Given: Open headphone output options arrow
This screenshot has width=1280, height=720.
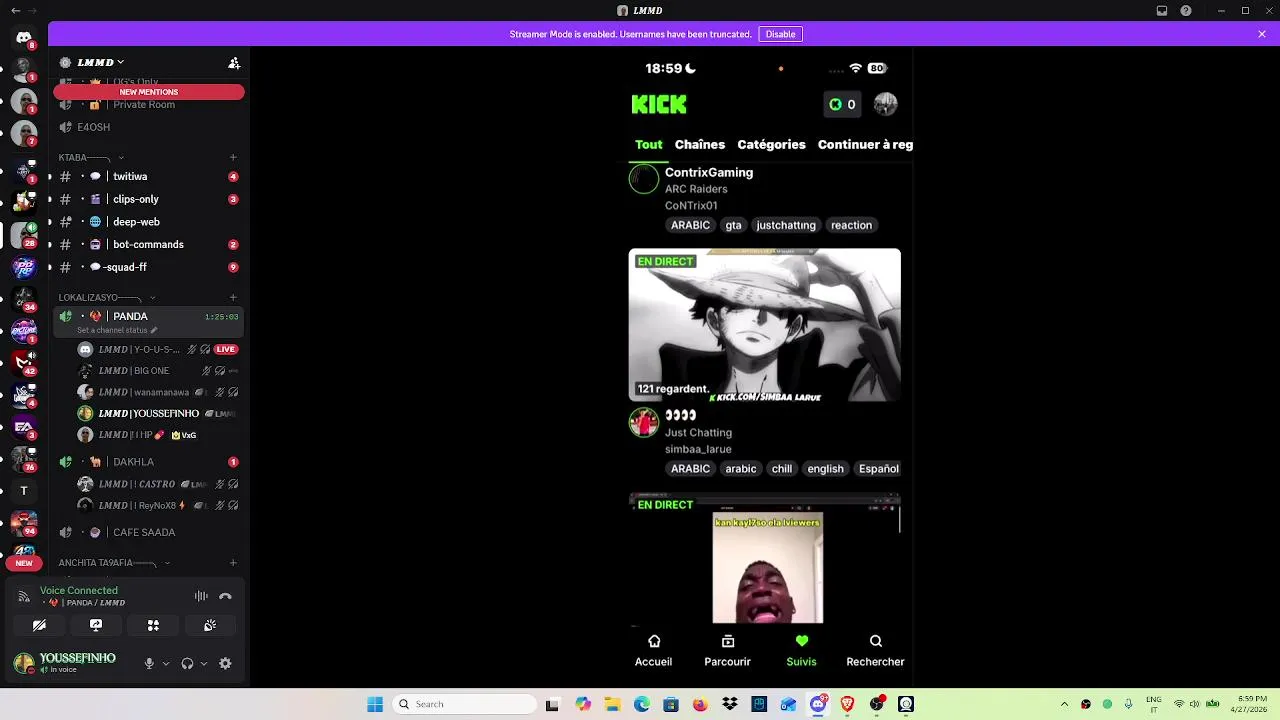Looking at the screenshot, I should 204,663.
